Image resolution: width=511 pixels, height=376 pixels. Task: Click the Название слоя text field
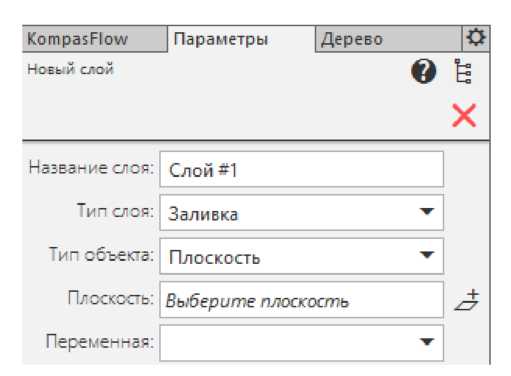coord(302,169)
